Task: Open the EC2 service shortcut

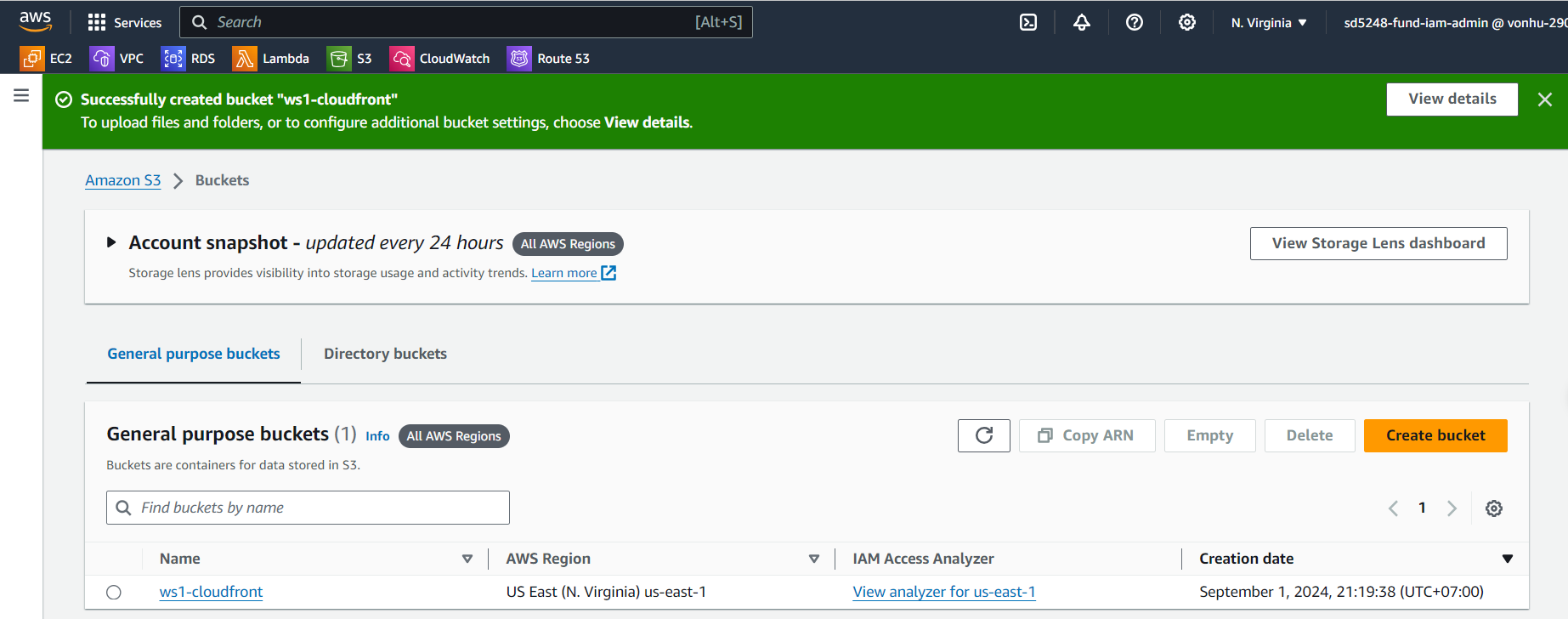Action: 46,59
